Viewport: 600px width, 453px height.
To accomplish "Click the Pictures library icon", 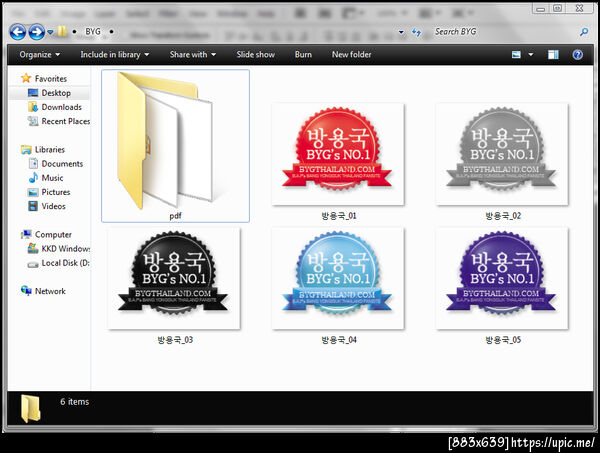I will click(33, 192).
